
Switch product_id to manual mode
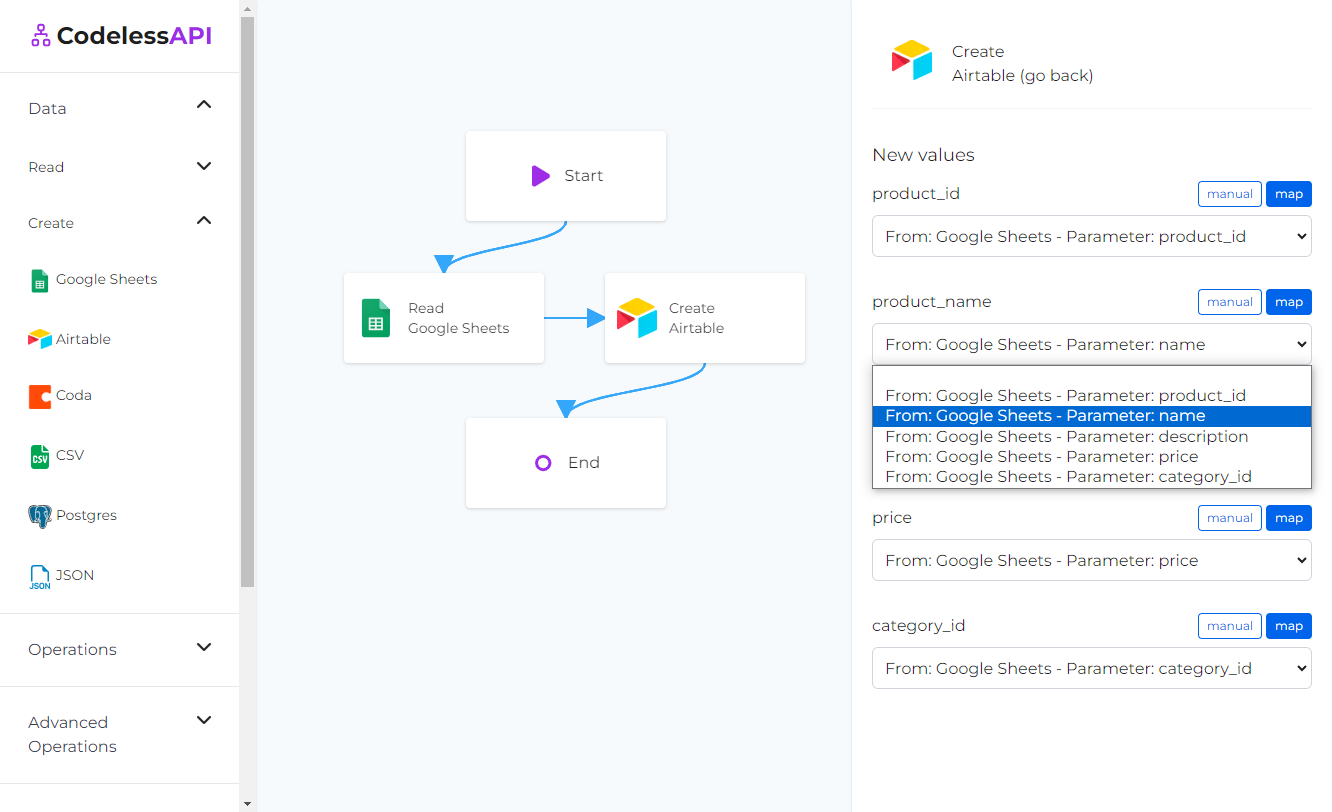[1230, 194]
